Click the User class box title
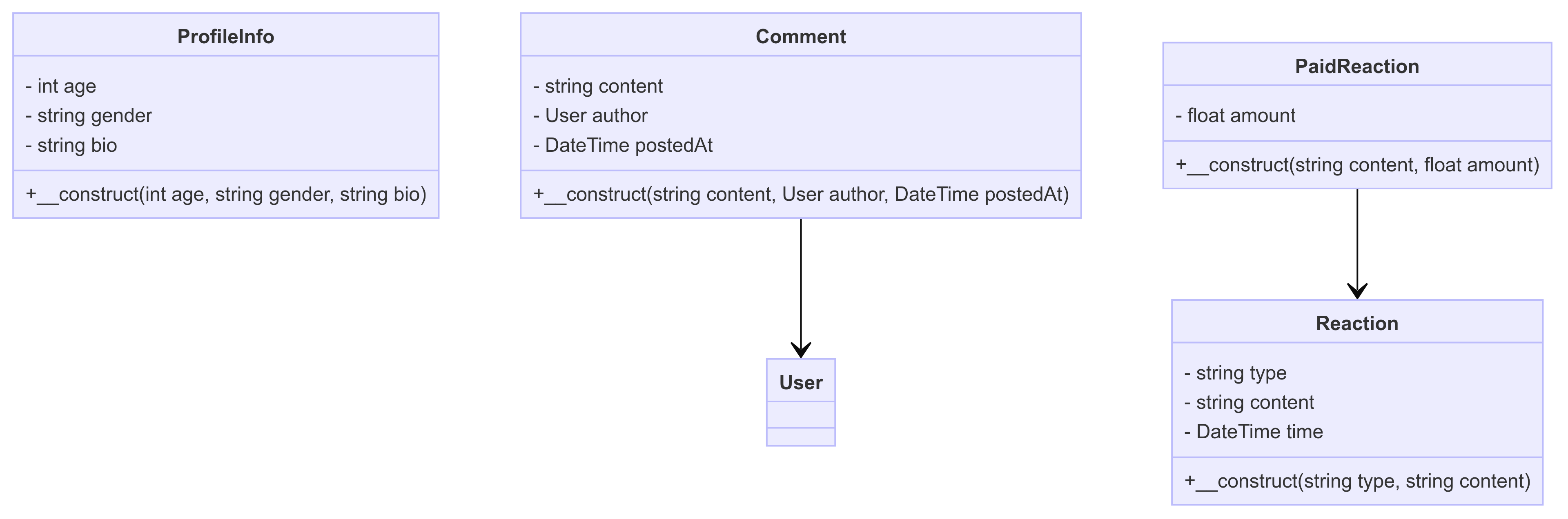 (800, 382)
